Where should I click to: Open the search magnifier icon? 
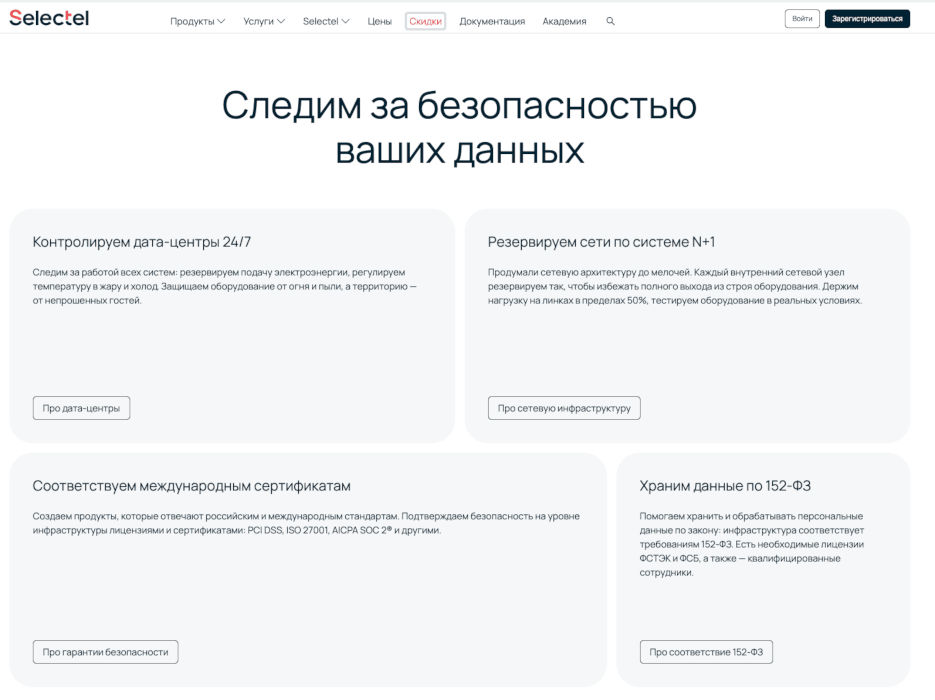click(x=610, y=21)
